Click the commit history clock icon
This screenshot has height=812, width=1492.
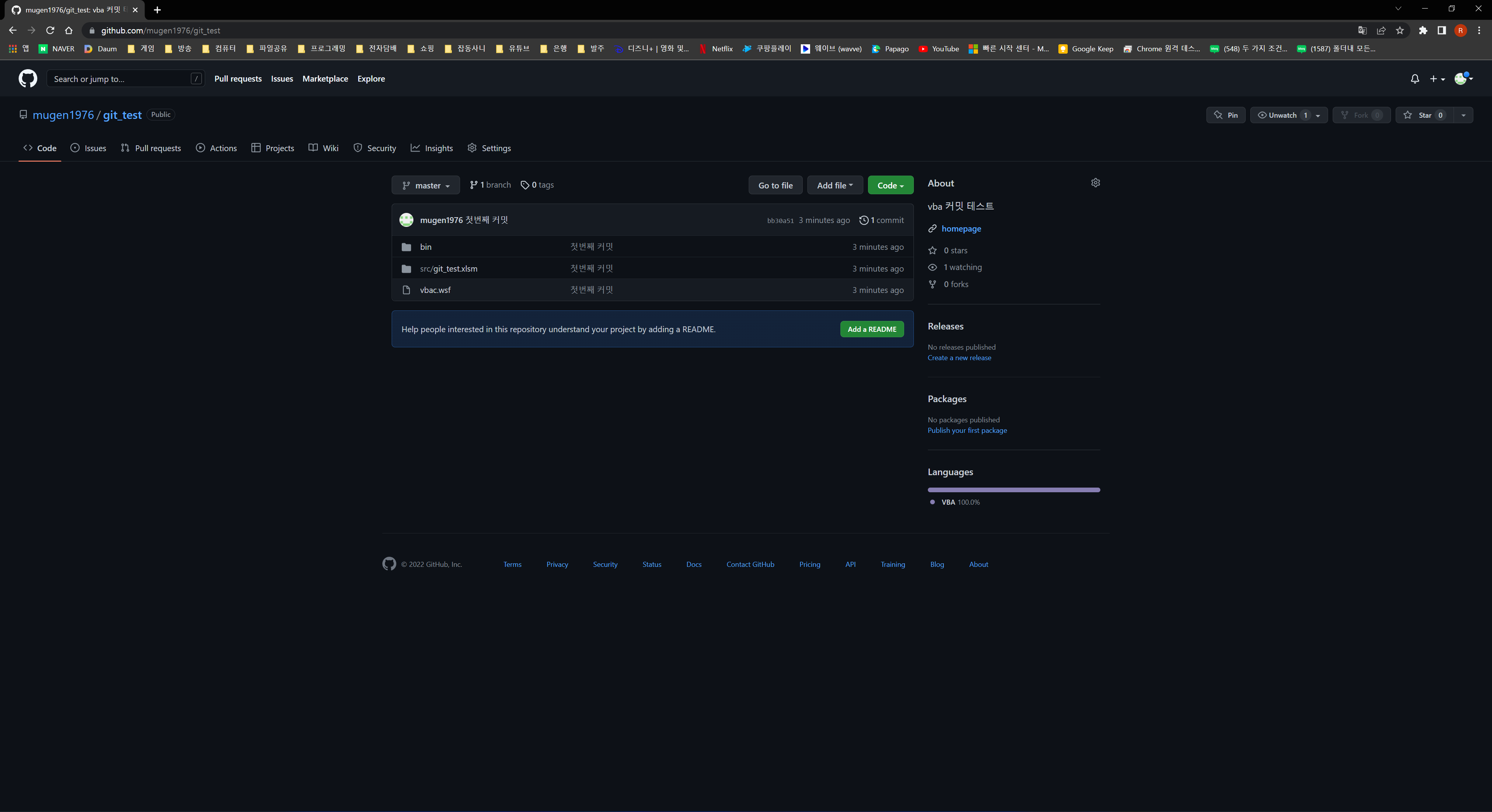click(x=864, y=220)
